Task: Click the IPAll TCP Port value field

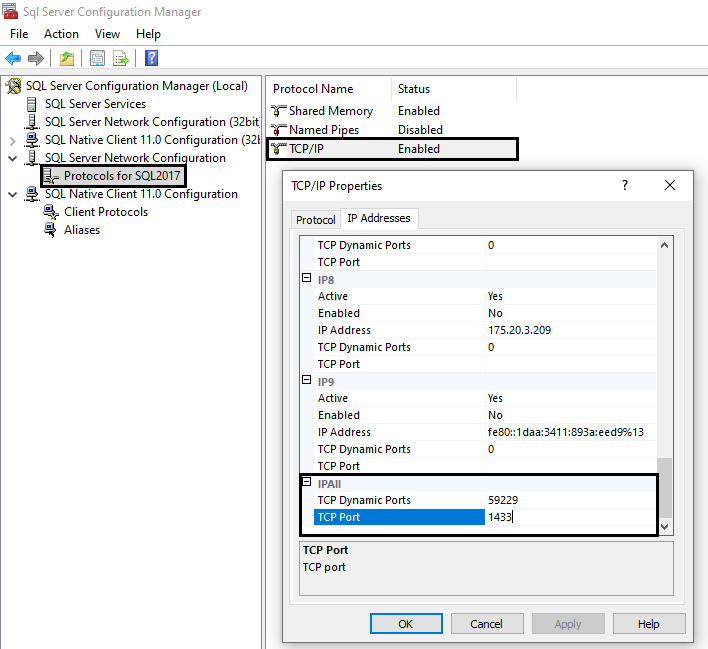Action: (x=571, y=517)
